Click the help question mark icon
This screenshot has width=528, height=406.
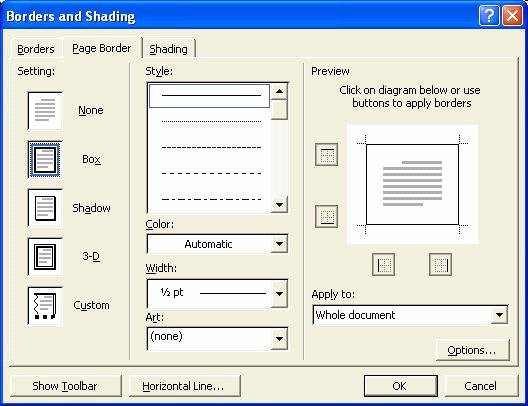[489, 15]
